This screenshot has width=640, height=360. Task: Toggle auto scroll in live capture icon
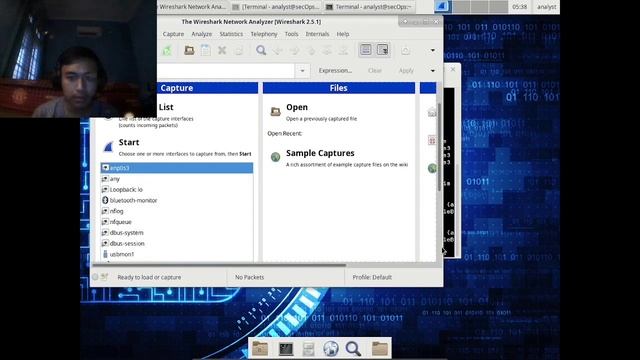(x=382, y=50)
